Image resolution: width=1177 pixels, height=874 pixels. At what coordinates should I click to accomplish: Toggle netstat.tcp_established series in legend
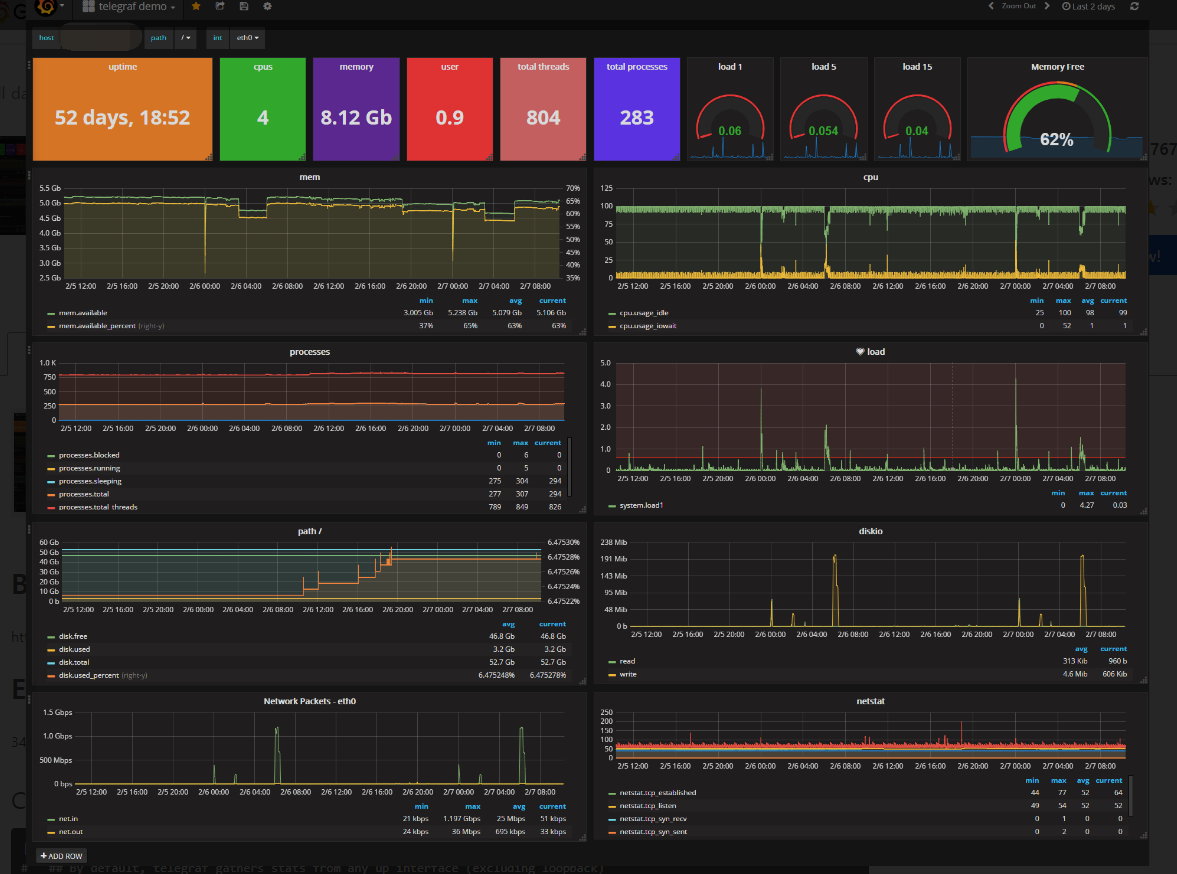658,792
